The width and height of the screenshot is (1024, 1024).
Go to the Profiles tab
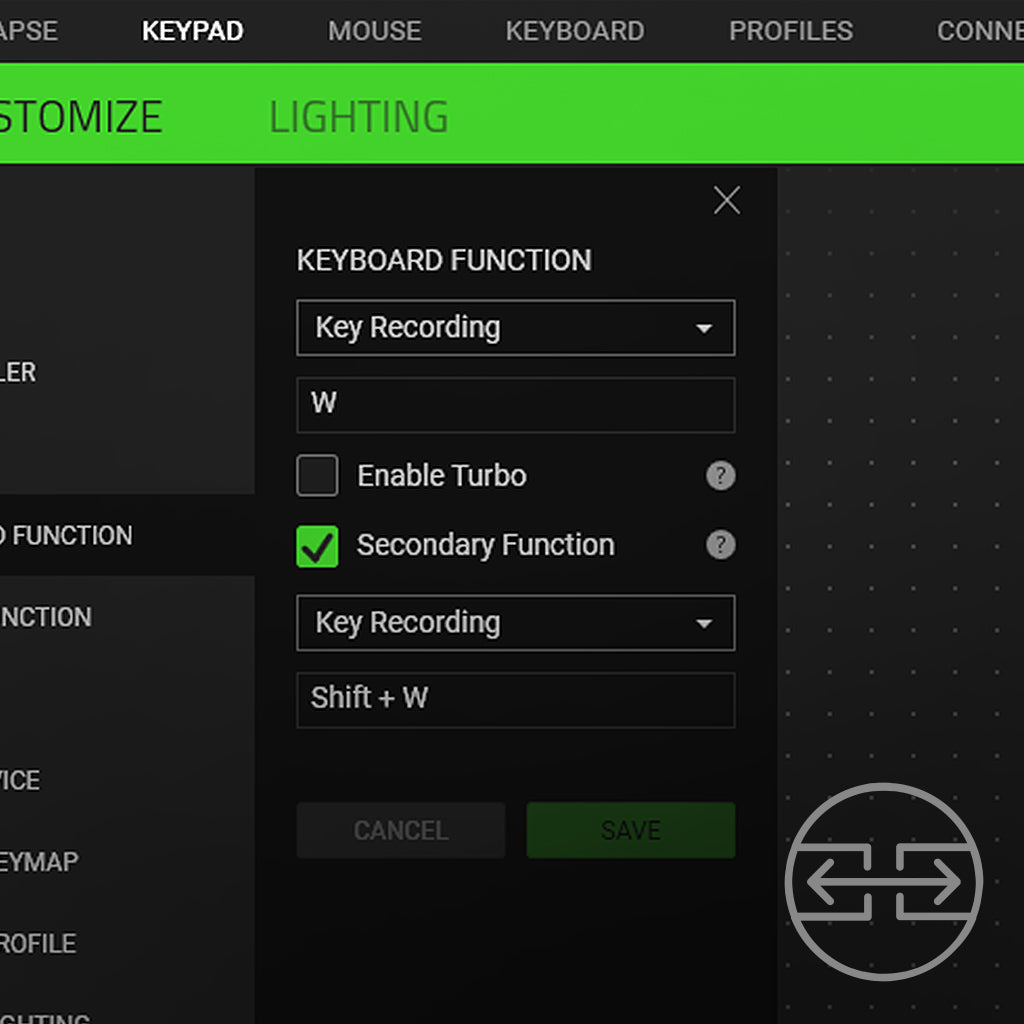click(790, 31)
